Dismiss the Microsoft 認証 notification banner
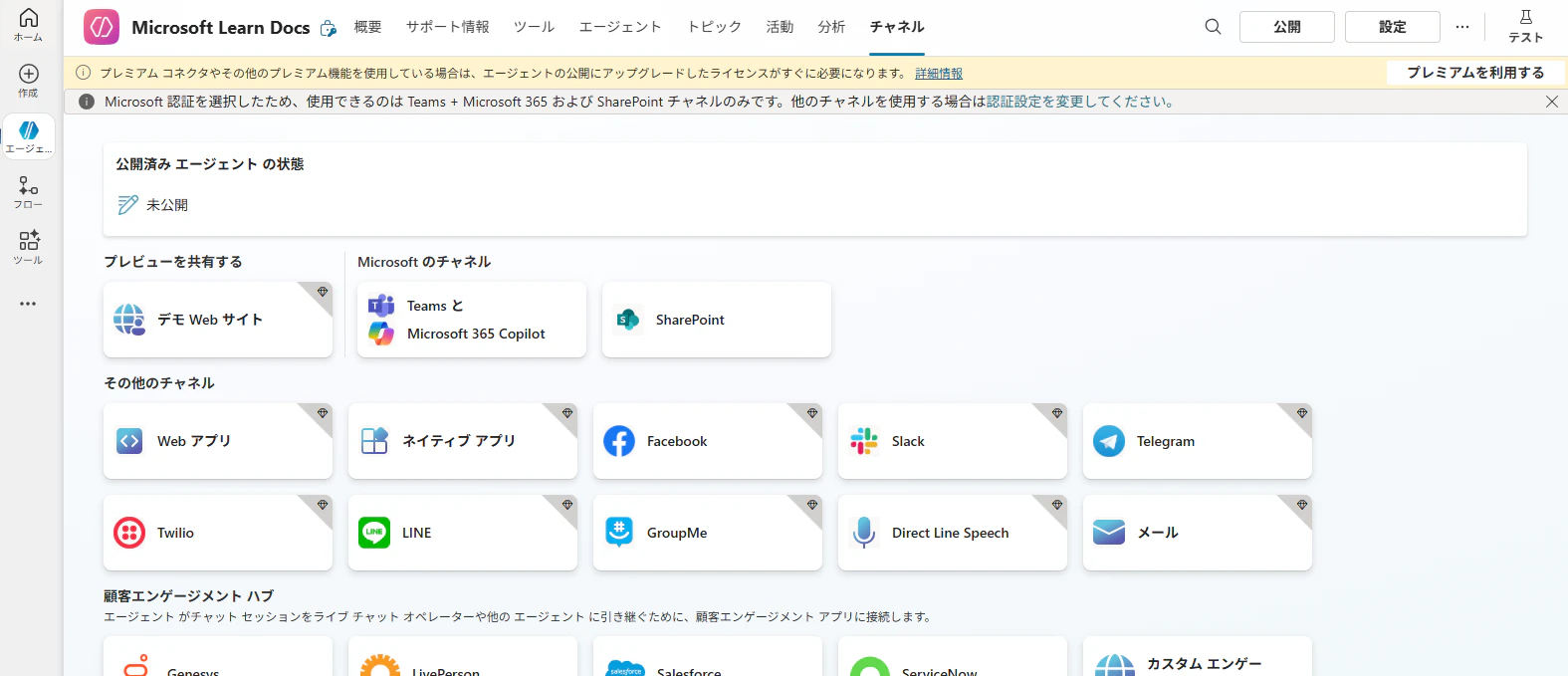This screenshot has width=1568, height=676. pyautogui.click(x=1551, y=102)
